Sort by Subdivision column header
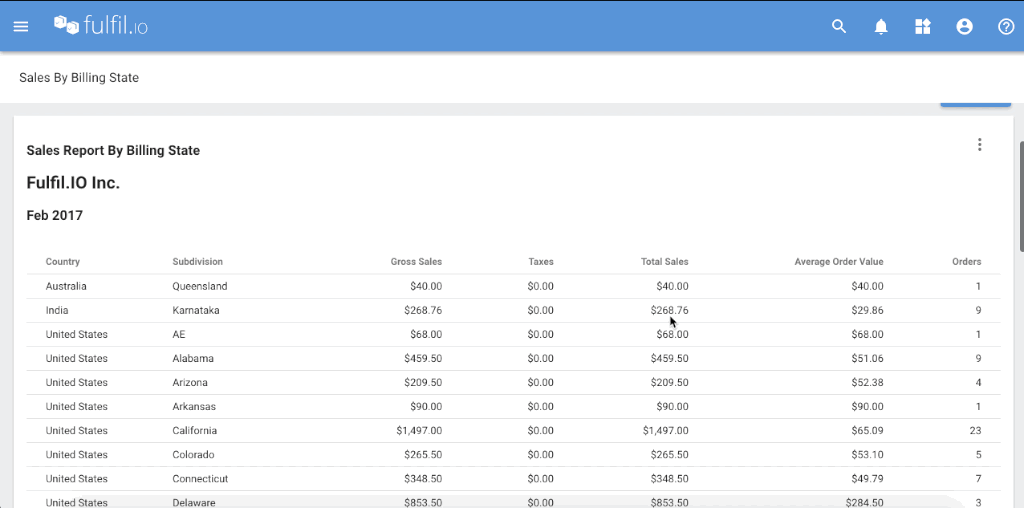Viewport: 1024px width, 508px height. tap(197, 262)
